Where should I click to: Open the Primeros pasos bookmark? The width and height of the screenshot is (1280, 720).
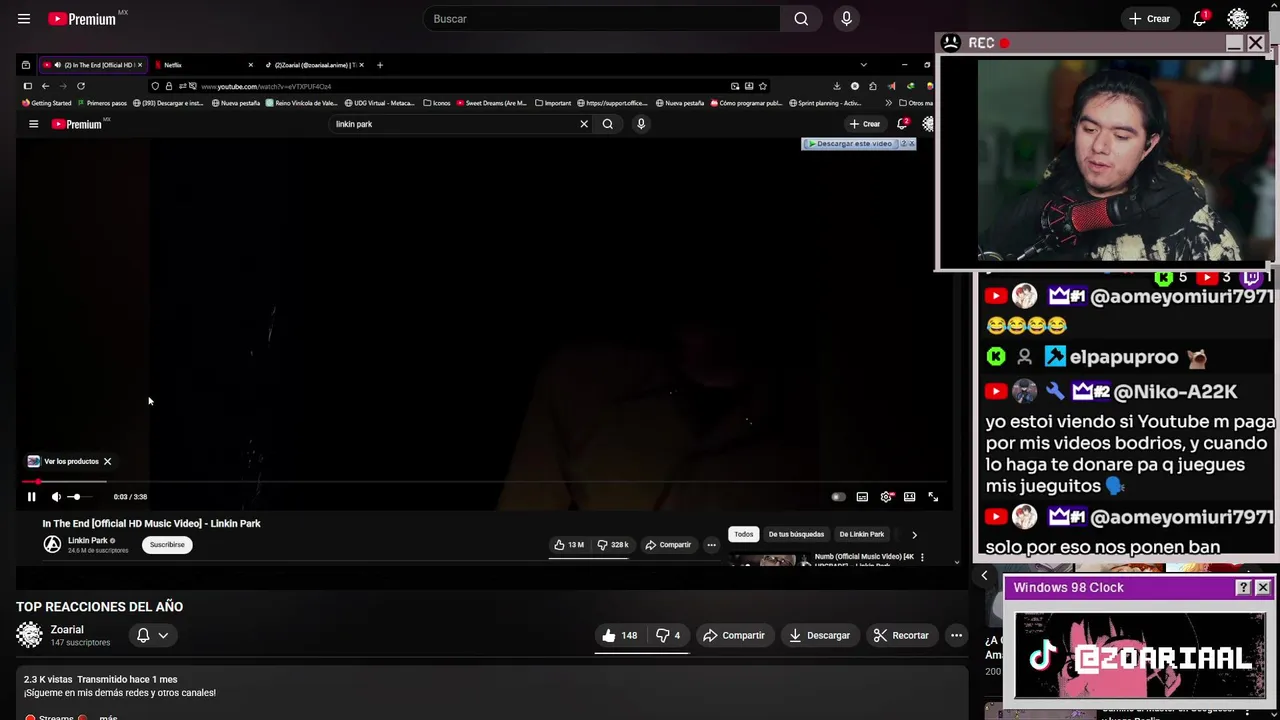click(102, 103)
